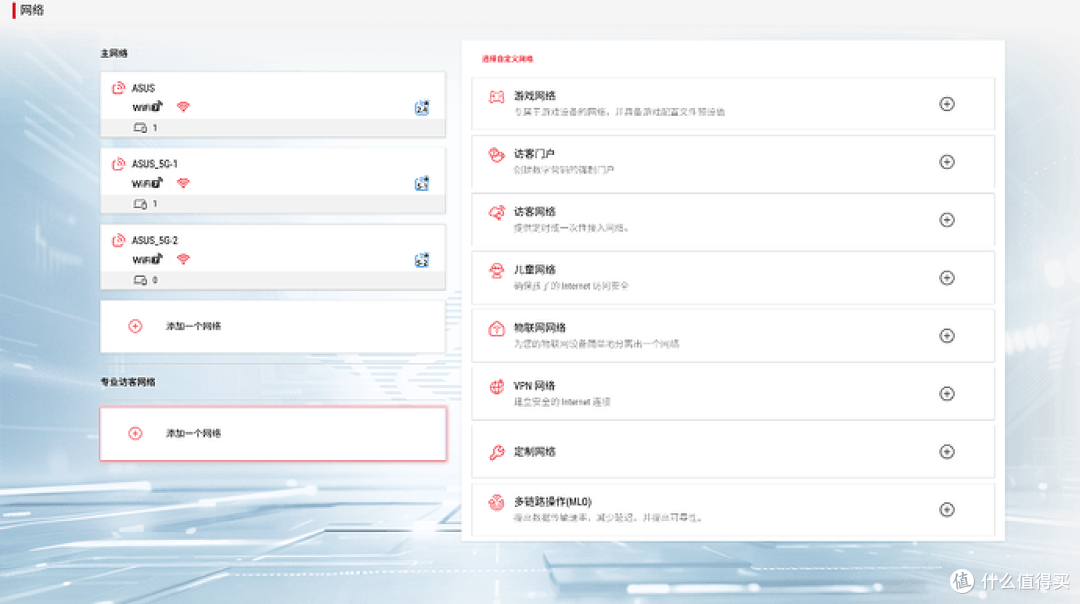
Task: Select the 定制网络 option title
Action: point(534,452)
